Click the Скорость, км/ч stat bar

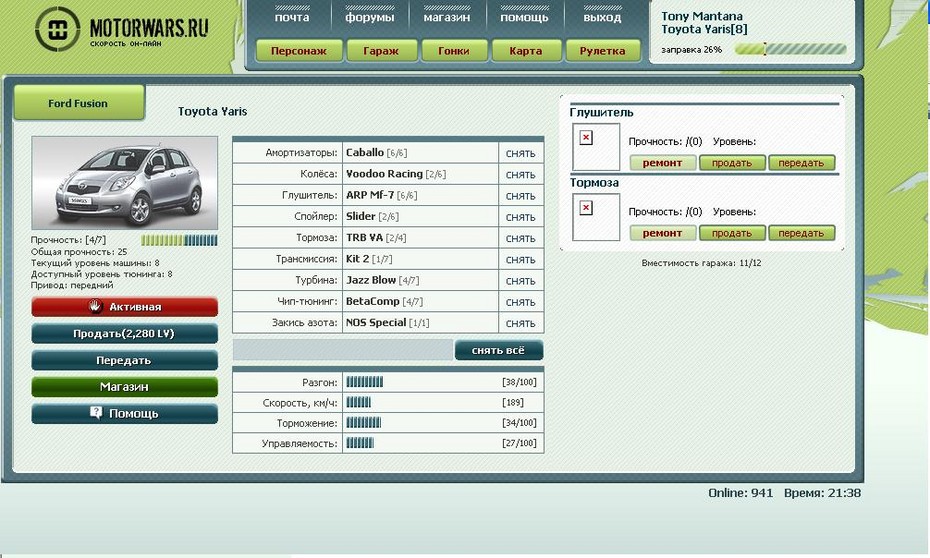click(359, 403)
